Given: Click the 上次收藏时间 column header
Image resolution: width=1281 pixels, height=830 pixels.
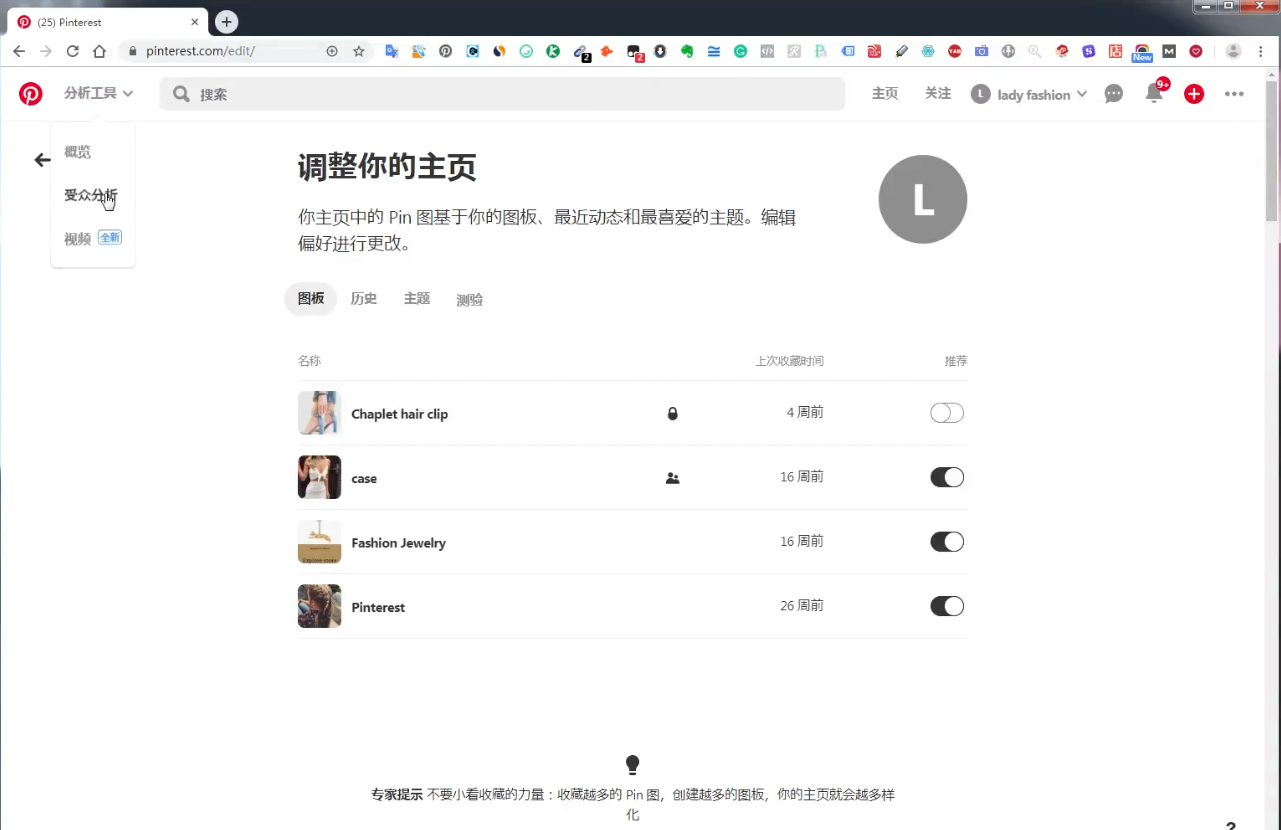Looking at the screenshot, I should [x=790, y=361].
